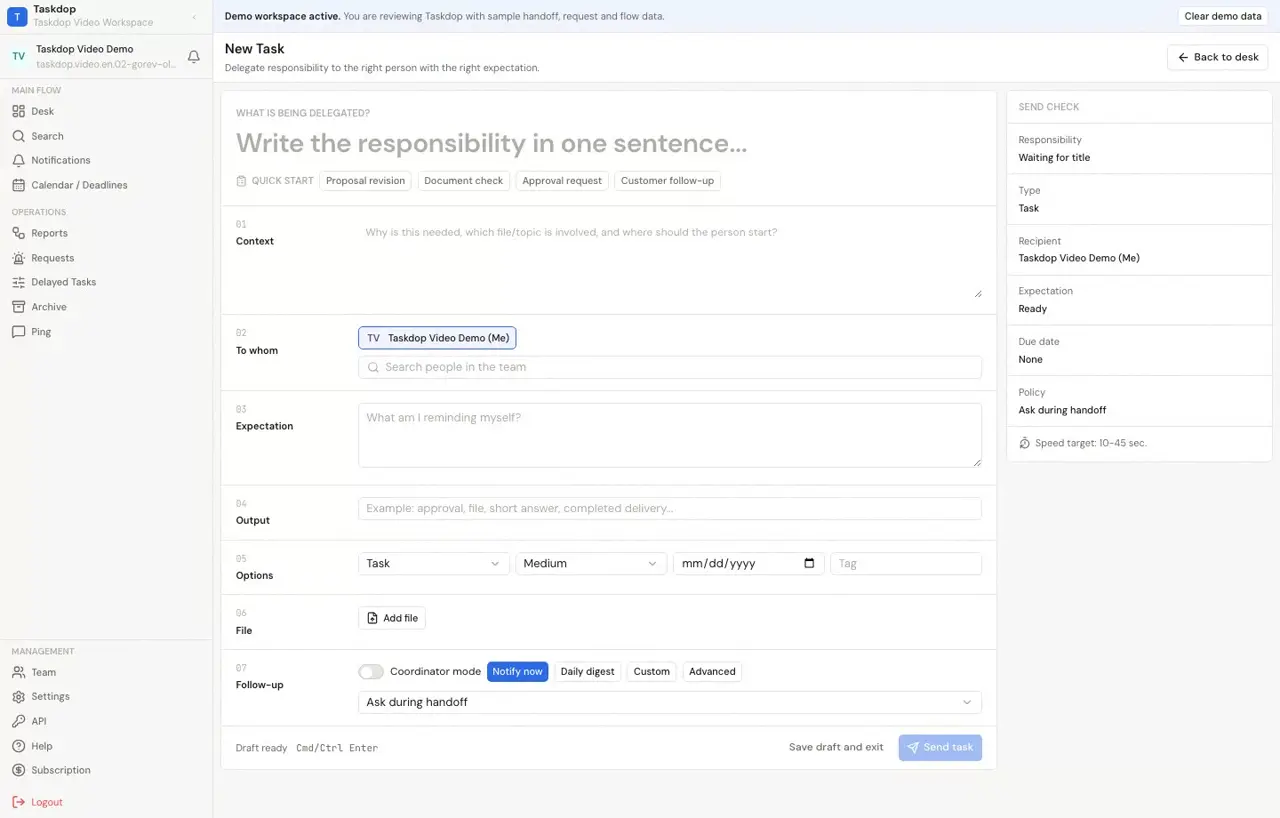Click the Speed target timer icon
Image resolution: width=1280 pixels, height=818 pixels.
[1024, 443]
